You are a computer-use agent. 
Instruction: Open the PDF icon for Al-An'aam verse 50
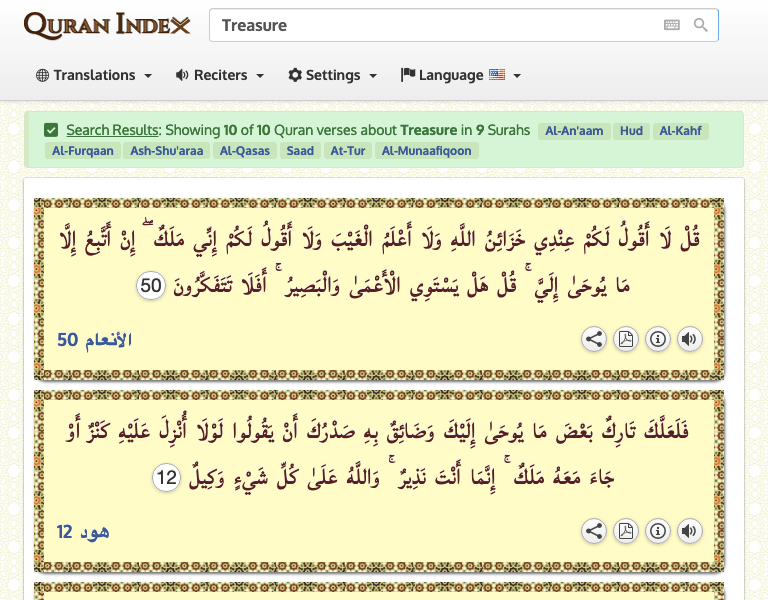pos(626,339)
